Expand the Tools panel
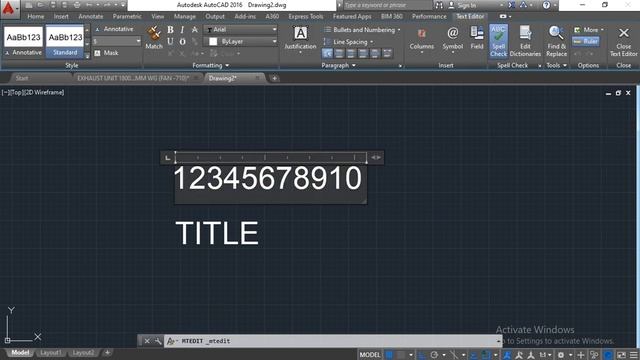This screenshot has width=640, height=360. pyautogui.click(x=556, y=65)
